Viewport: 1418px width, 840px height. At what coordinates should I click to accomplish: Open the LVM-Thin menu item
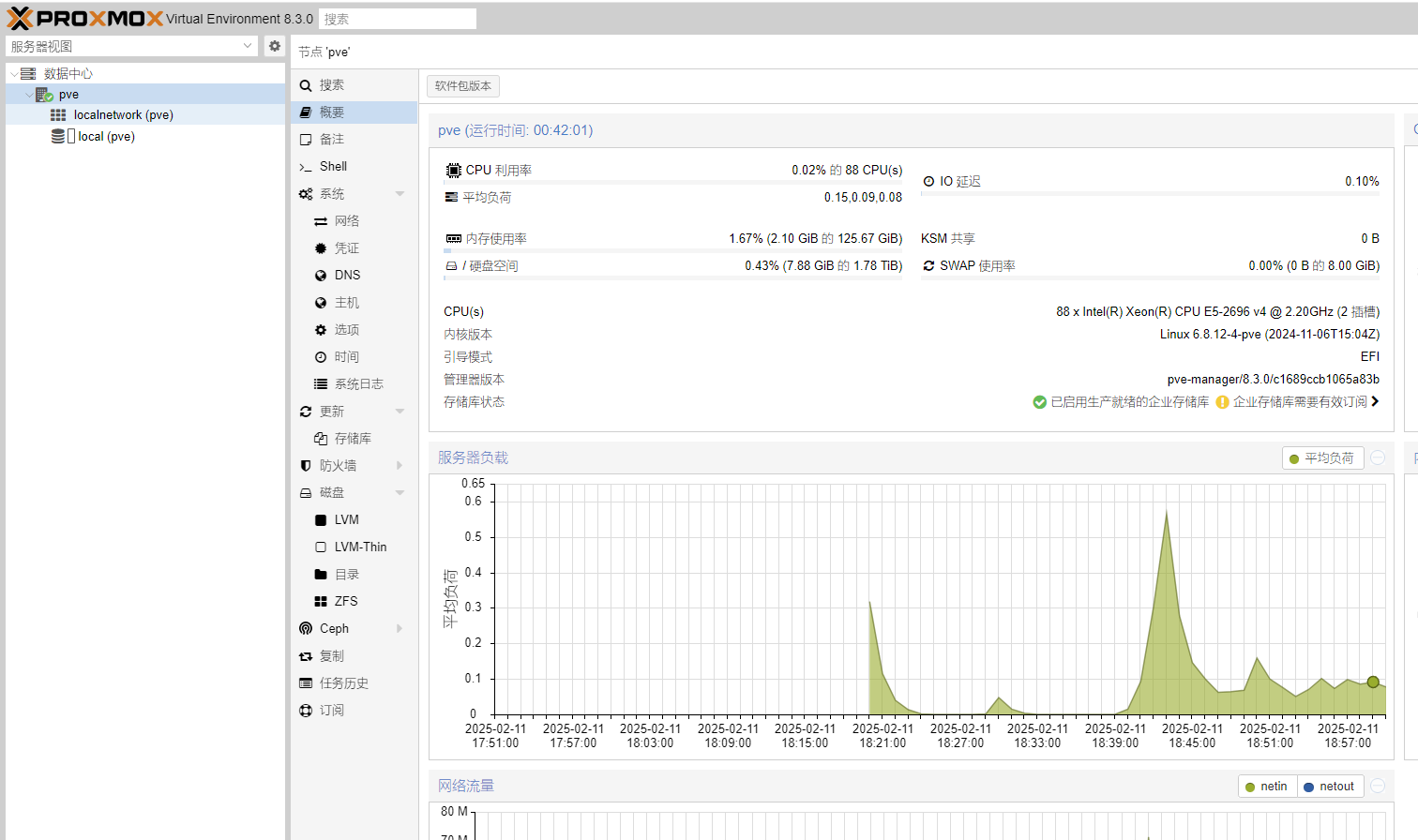pos(354,547)
